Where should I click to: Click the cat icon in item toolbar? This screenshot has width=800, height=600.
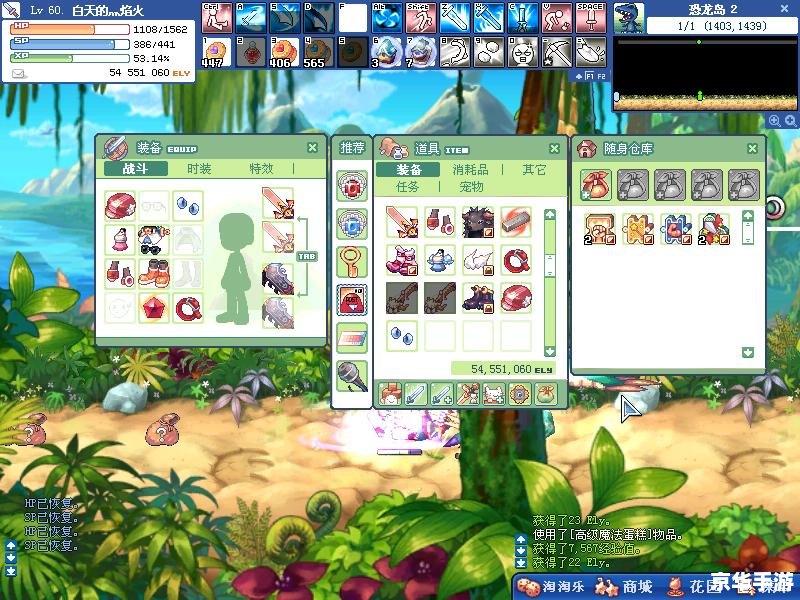(493, 394)
